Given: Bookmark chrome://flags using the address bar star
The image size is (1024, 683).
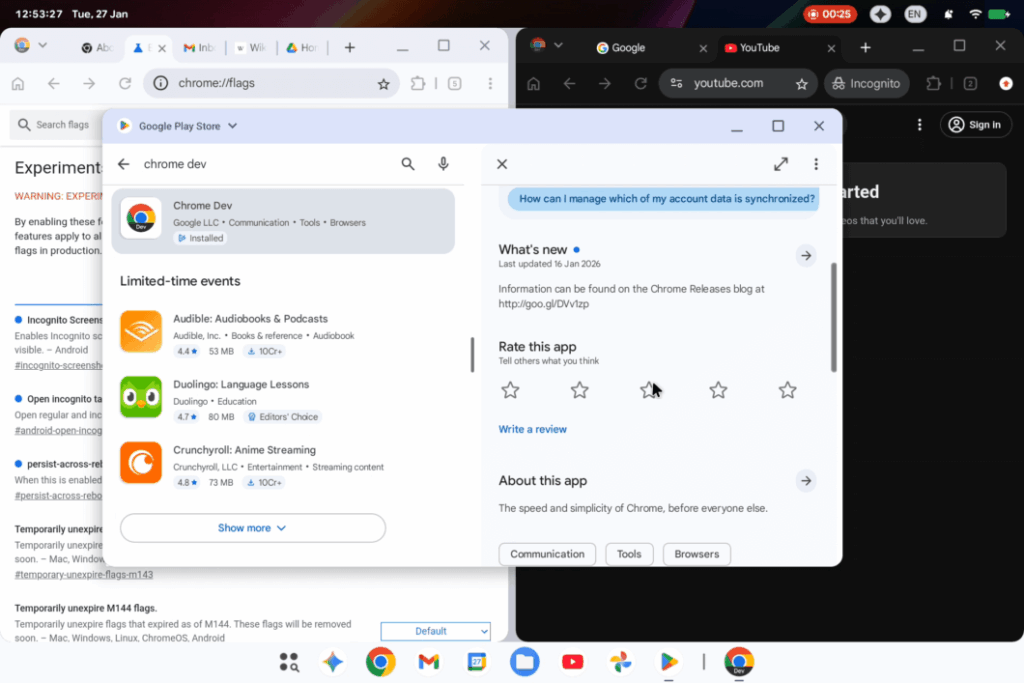Looking at the screenshot, I should point(384,84).
